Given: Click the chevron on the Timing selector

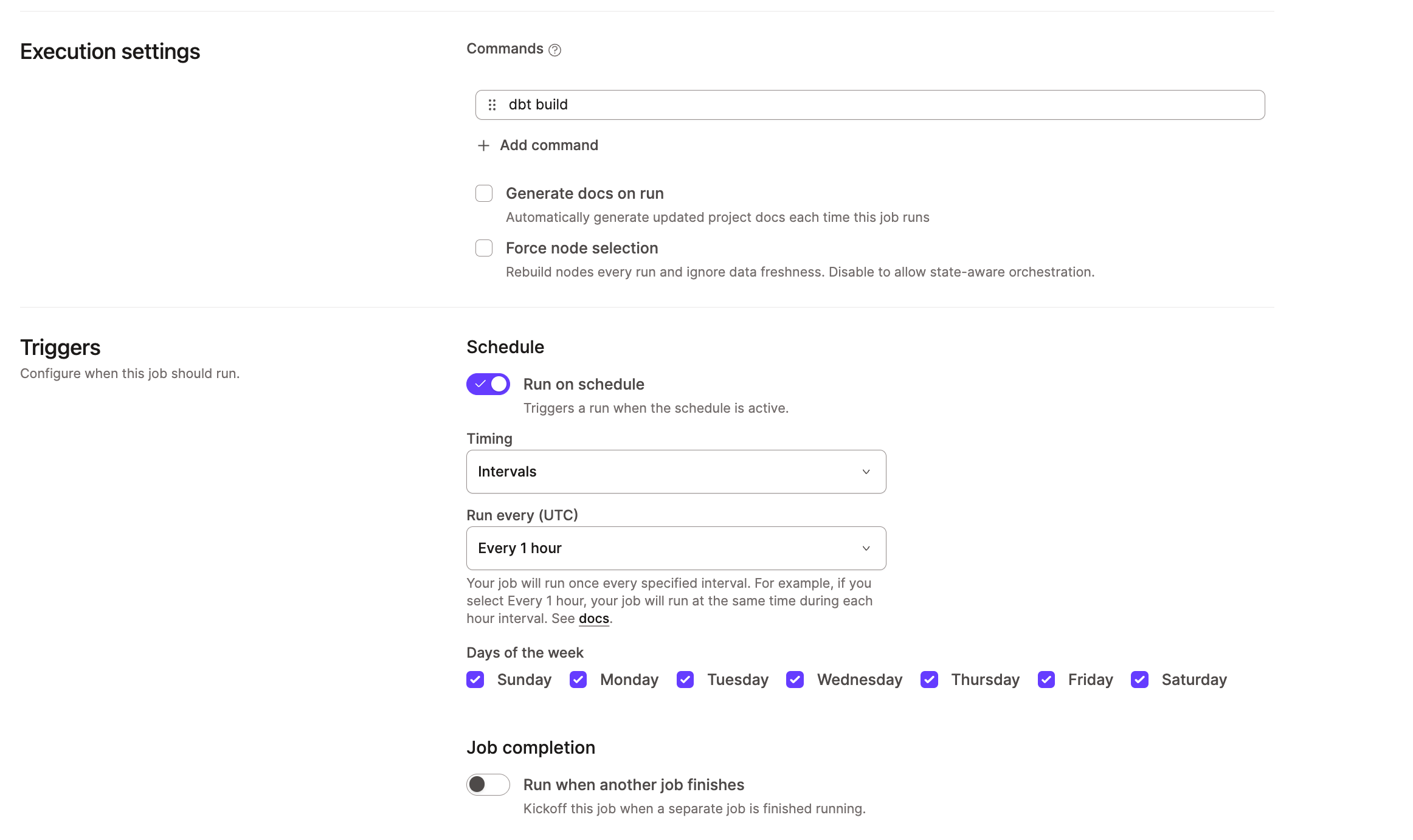Looking at the screenshot, I should coord(866,472).
